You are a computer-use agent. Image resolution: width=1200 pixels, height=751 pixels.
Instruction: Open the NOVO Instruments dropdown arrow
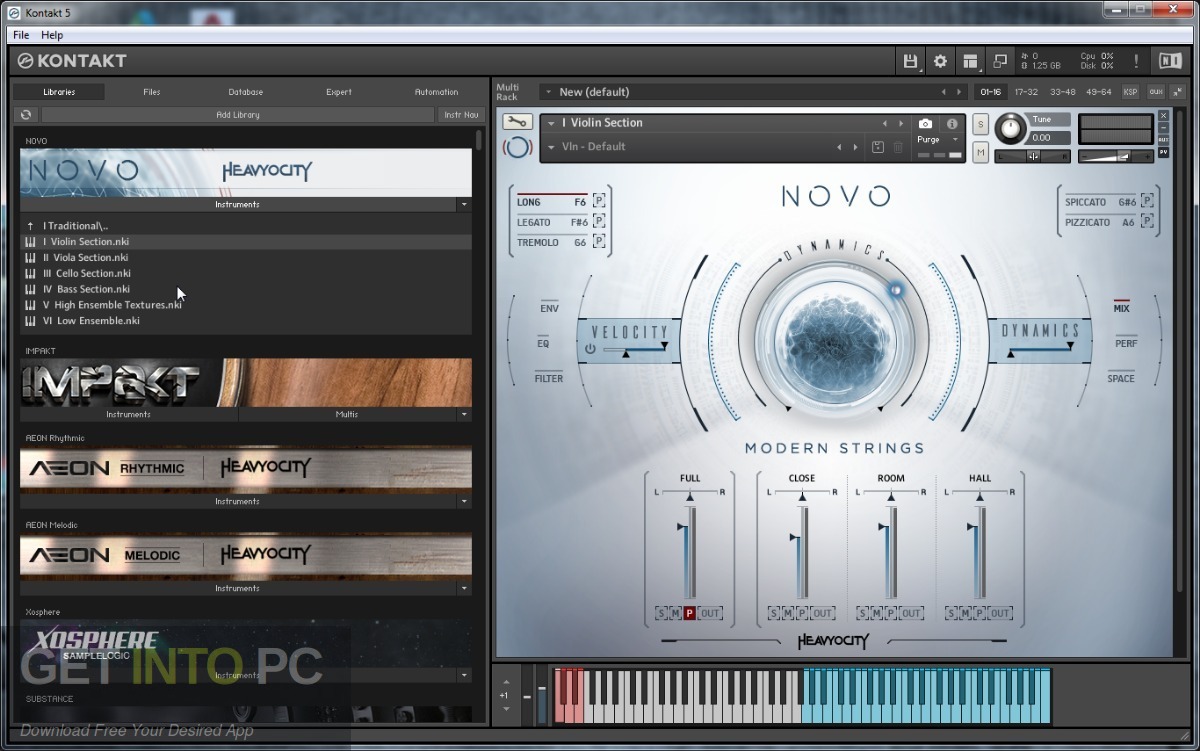click(463, 204)
